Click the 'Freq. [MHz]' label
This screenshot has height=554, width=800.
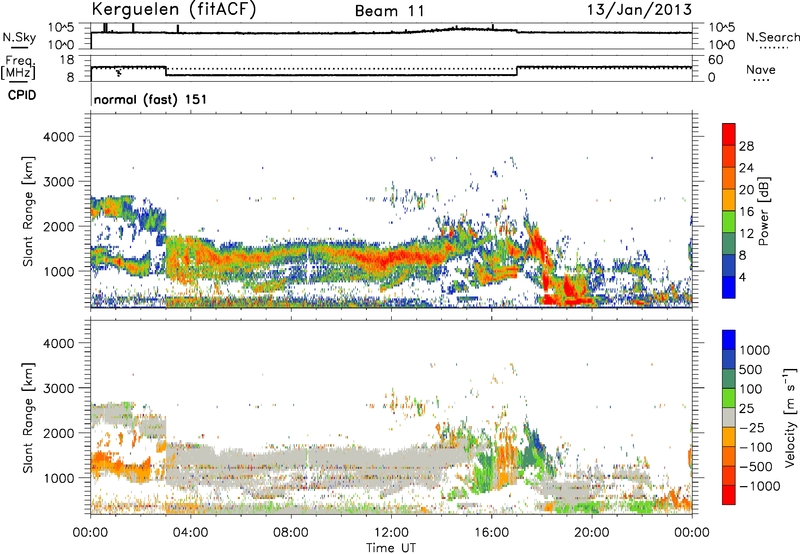pos(18,67)
